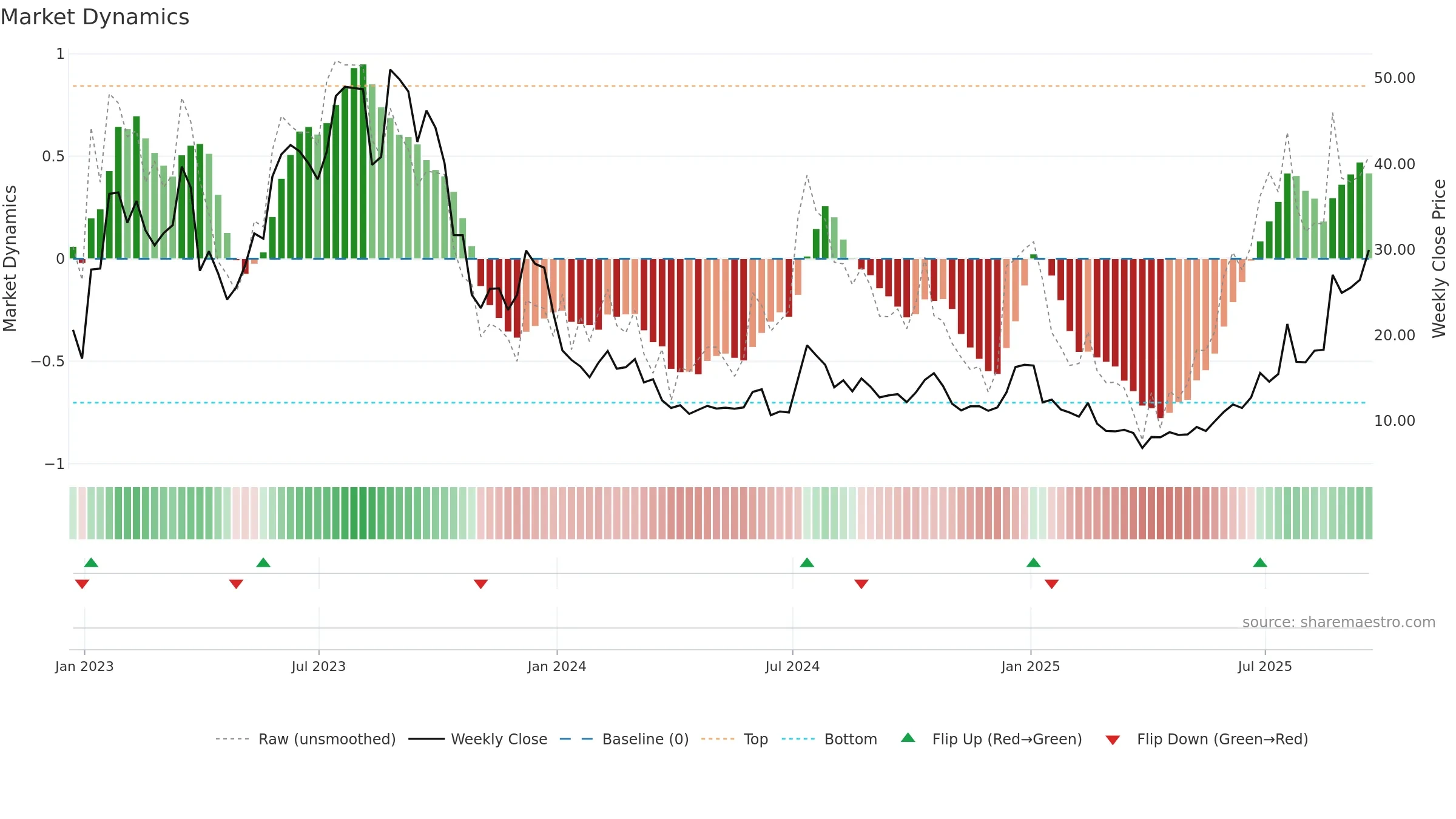This screenshot has height=819, width=1456.
Task: Click the Market Dynamics y-axis title
Action: click(10, 258)
